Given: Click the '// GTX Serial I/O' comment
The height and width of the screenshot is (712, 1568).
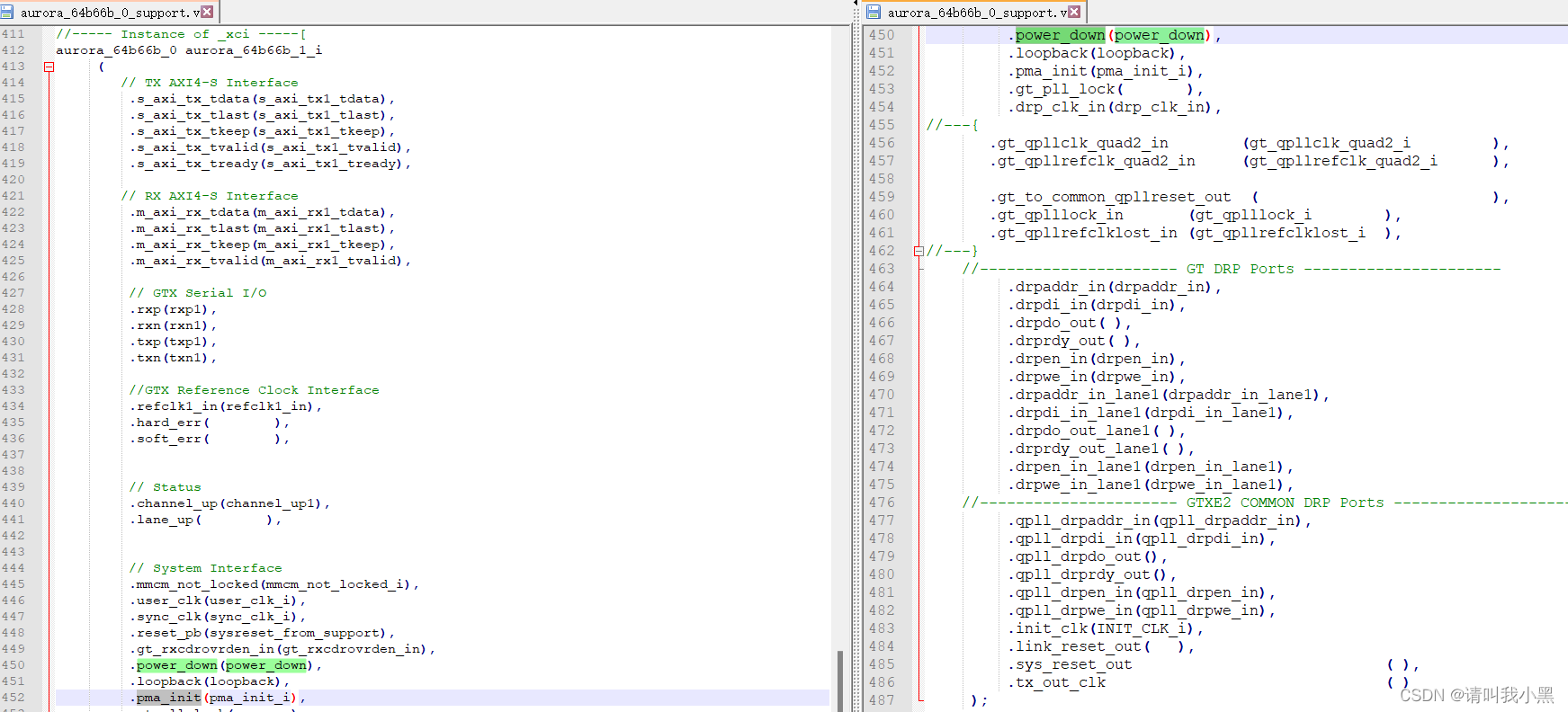Looking at the screenshot, I should coord(198,293).
